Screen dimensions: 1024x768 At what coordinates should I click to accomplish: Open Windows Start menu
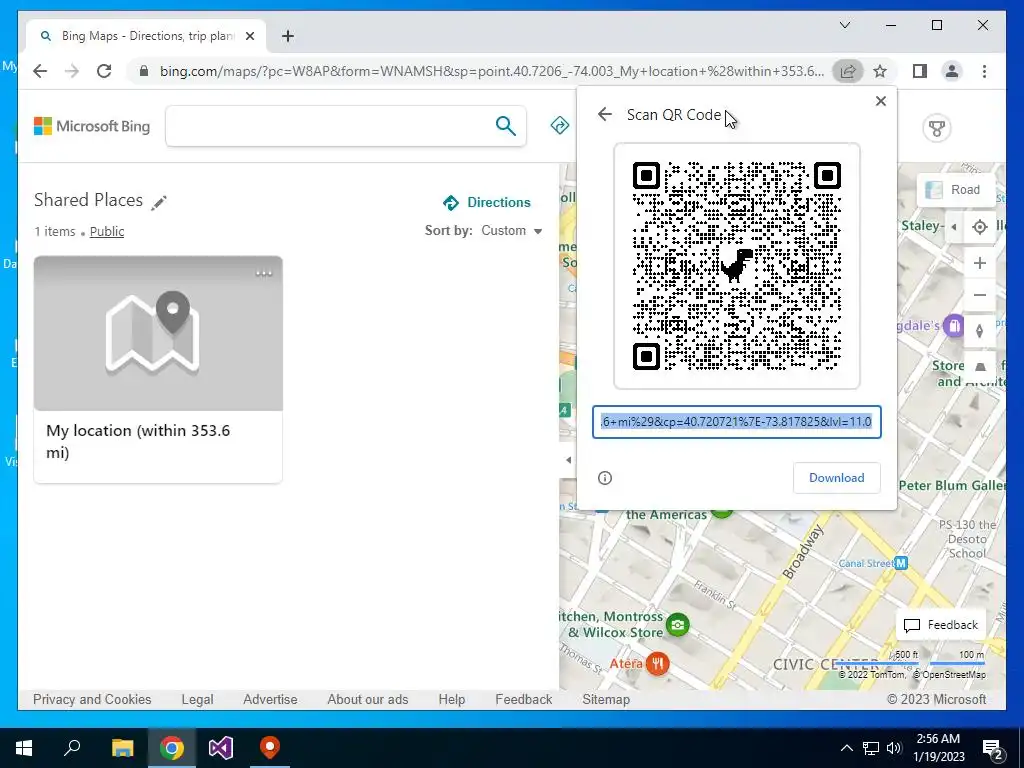24,748
